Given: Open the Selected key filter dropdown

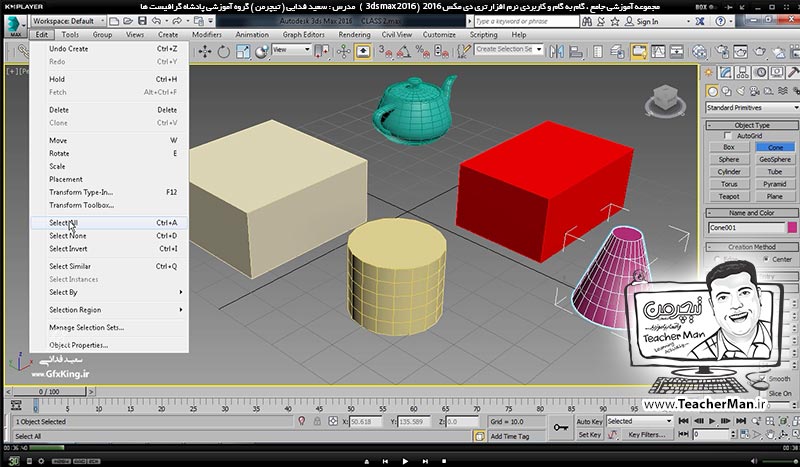Looking at the screenshot, I should point(639,422).
